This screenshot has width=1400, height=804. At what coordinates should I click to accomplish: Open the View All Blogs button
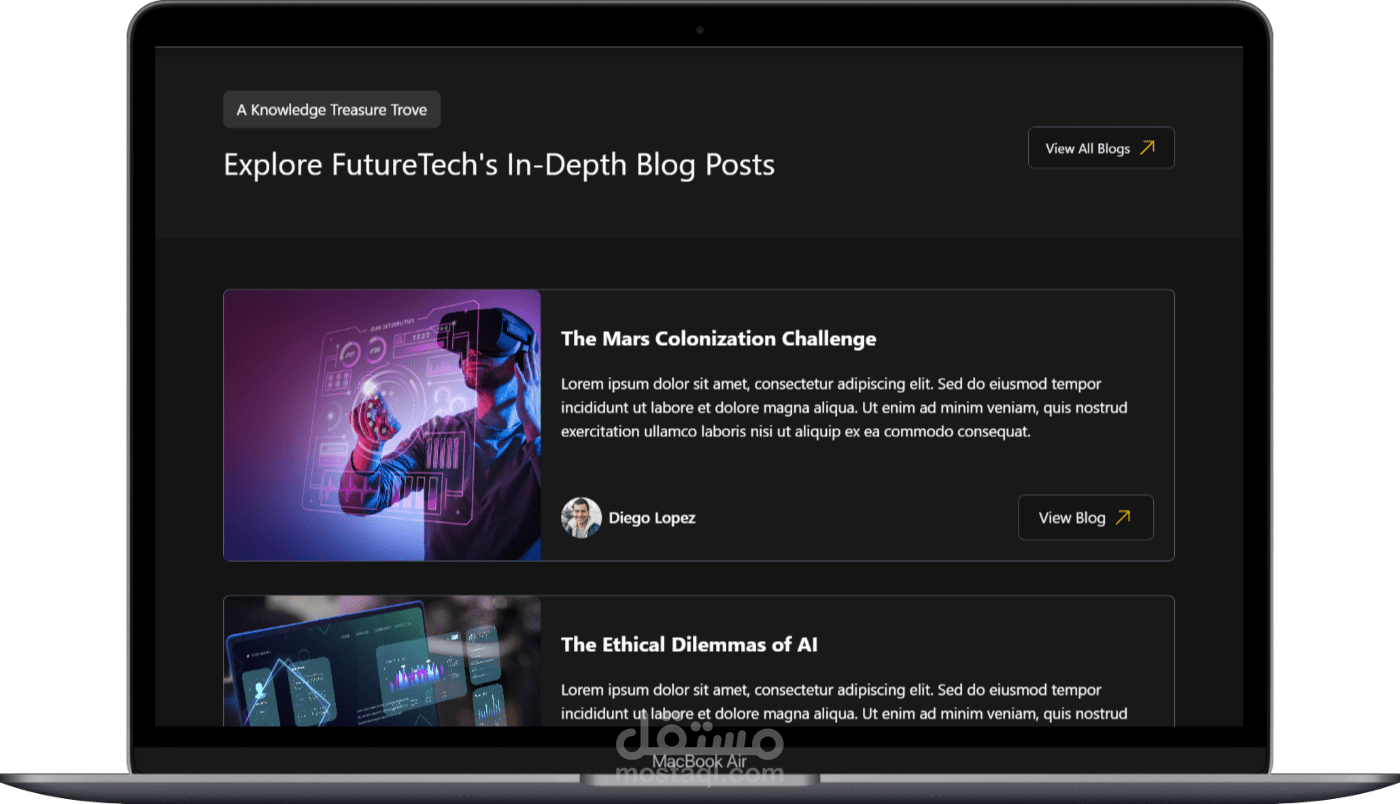(1101, 148)
